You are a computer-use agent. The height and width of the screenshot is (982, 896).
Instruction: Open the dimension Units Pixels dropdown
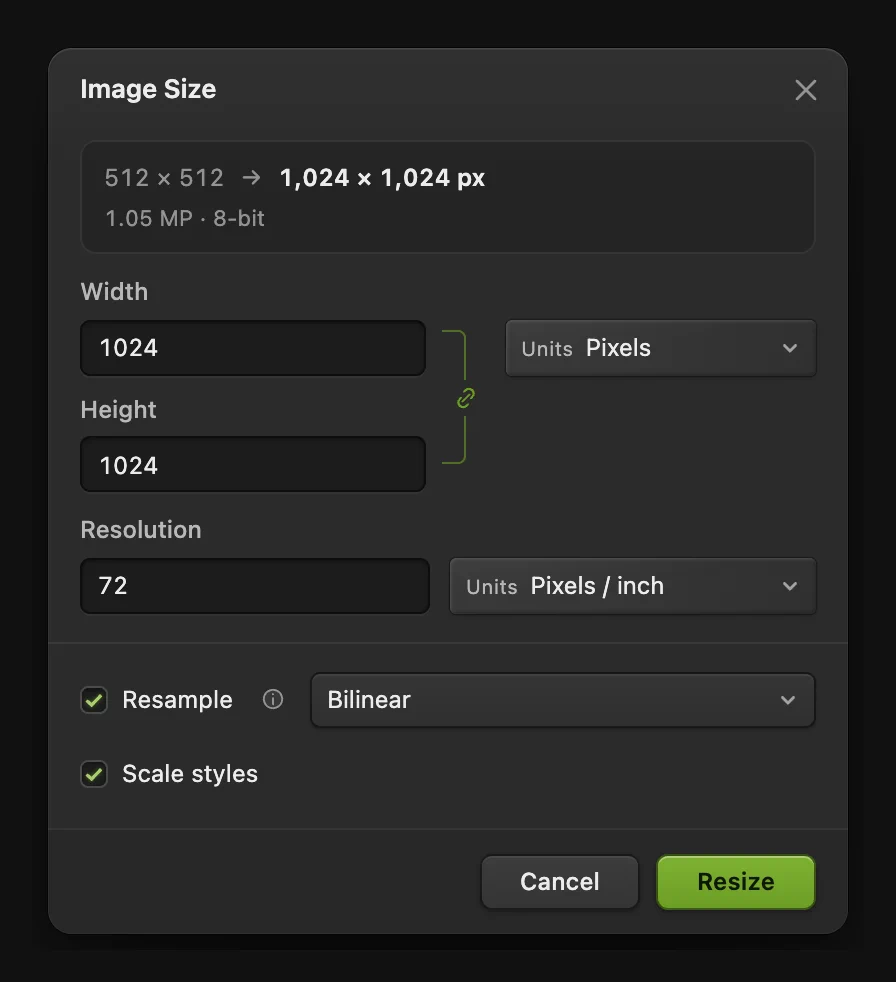661,348
